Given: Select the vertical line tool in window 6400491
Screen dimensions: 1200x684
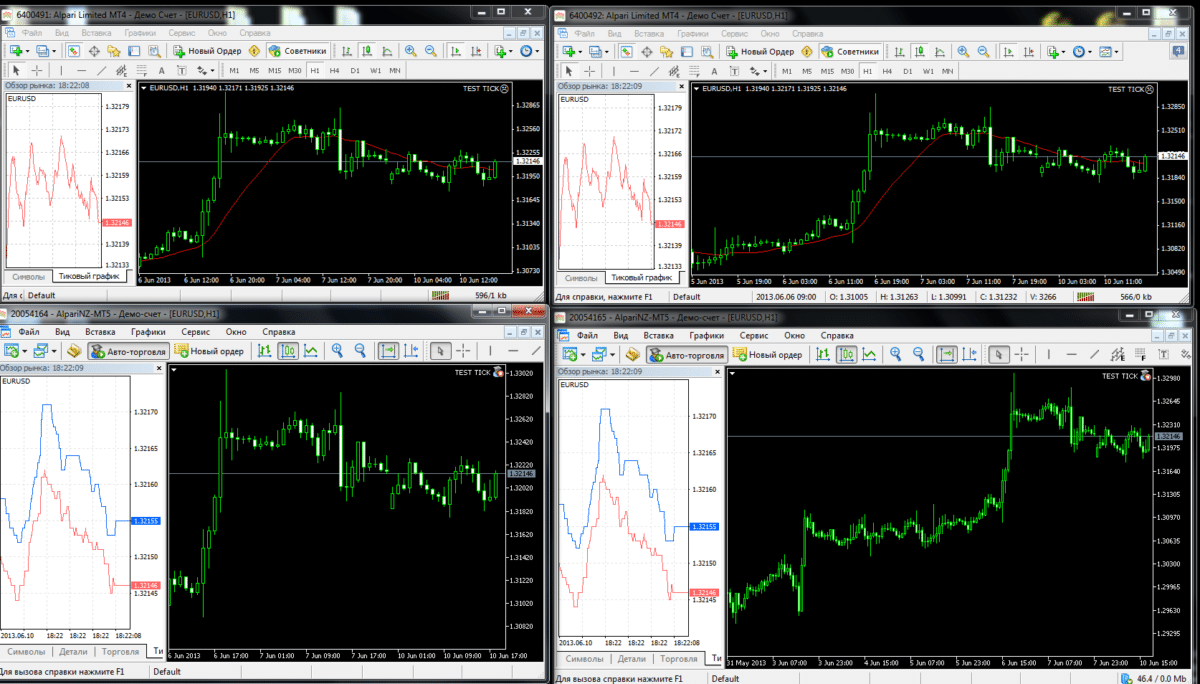Looking at the screenshot, I should tap(61, 70).
